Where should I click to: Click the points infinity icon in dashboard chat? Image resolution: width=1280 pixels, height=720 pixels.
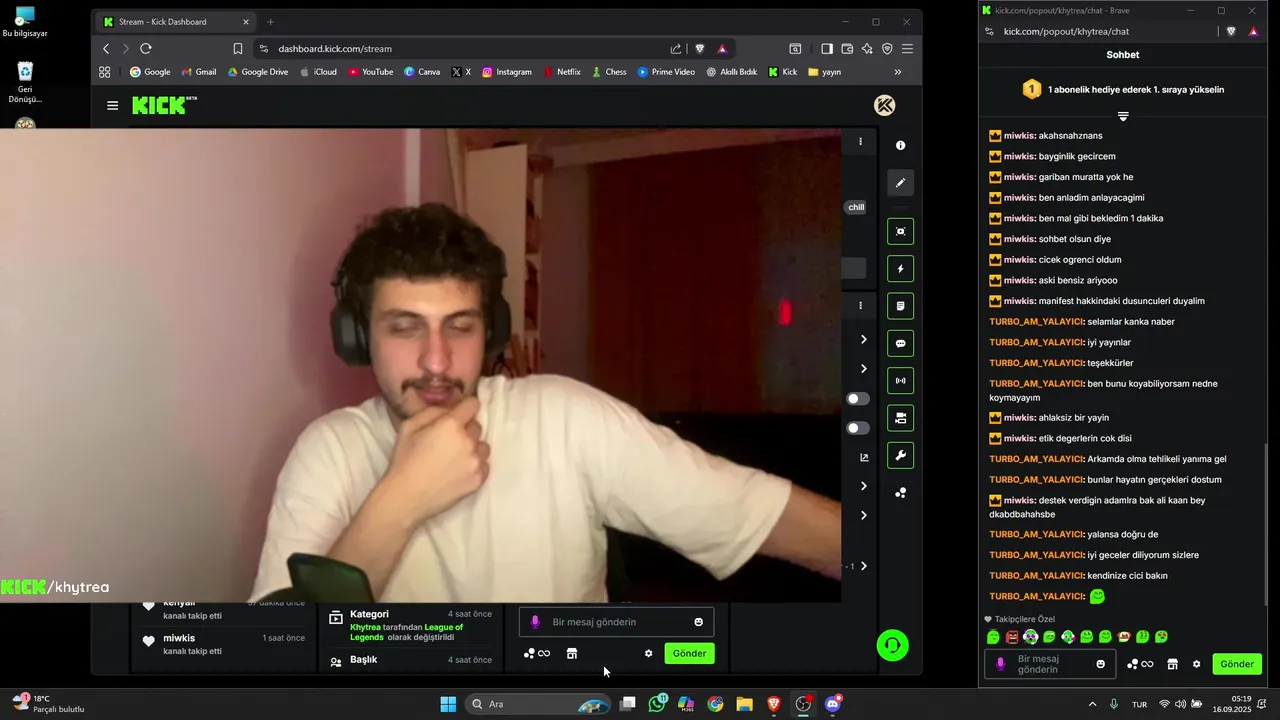pyautogui.click(x=537, y=654)
